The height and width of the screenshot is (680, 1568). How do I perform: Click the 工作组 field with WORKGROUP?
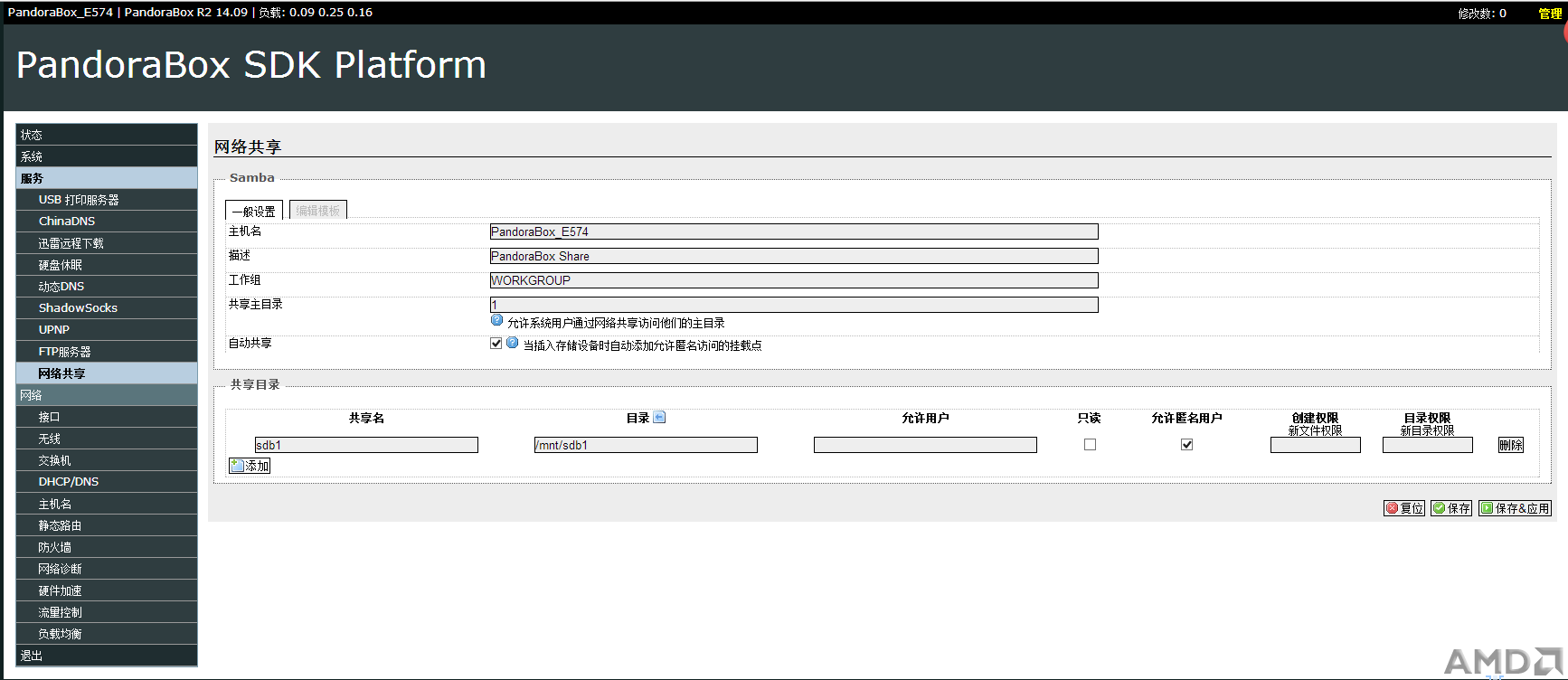794,280
